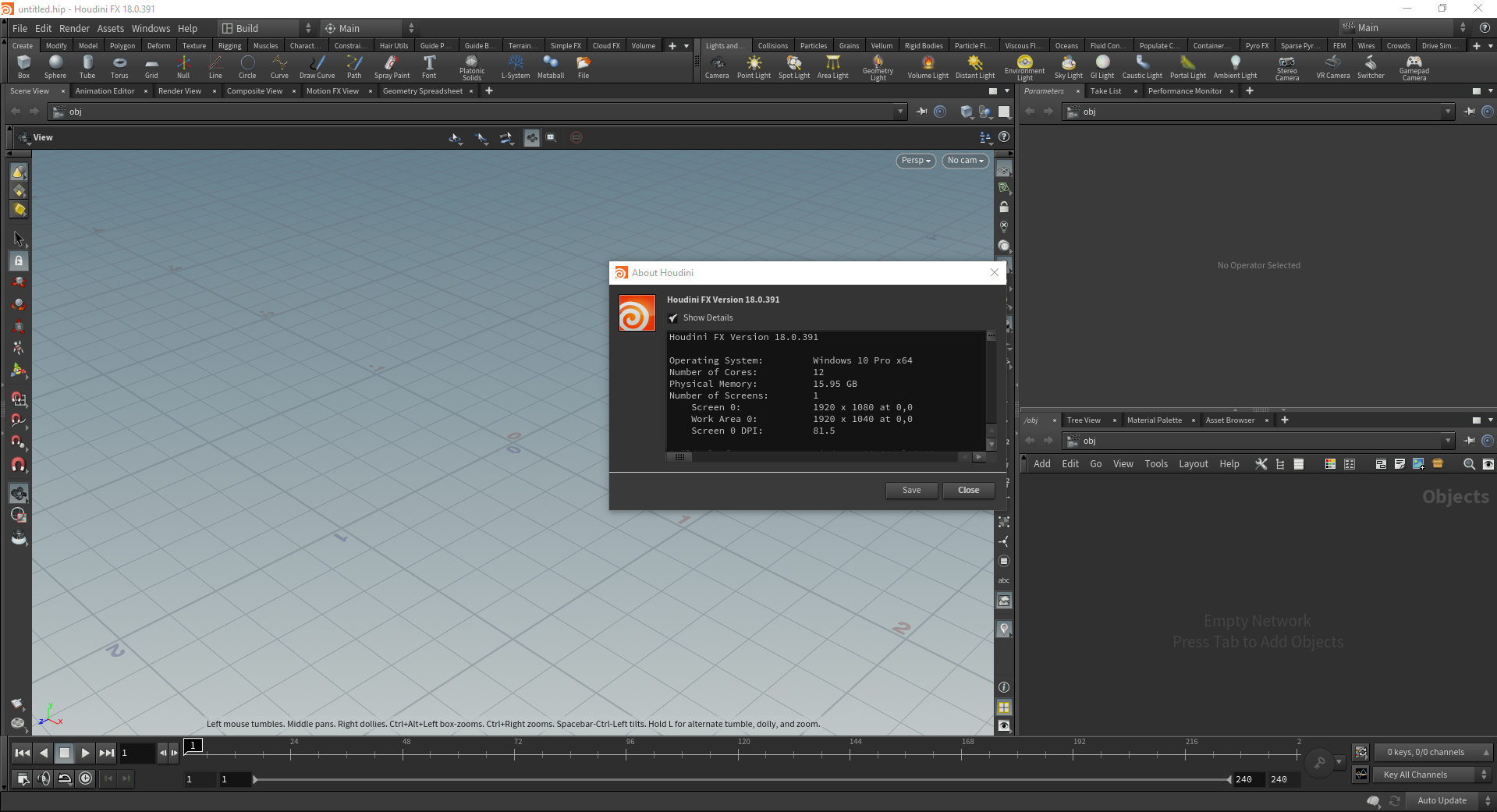Toggle viewport abc text display

[1004, 580]
